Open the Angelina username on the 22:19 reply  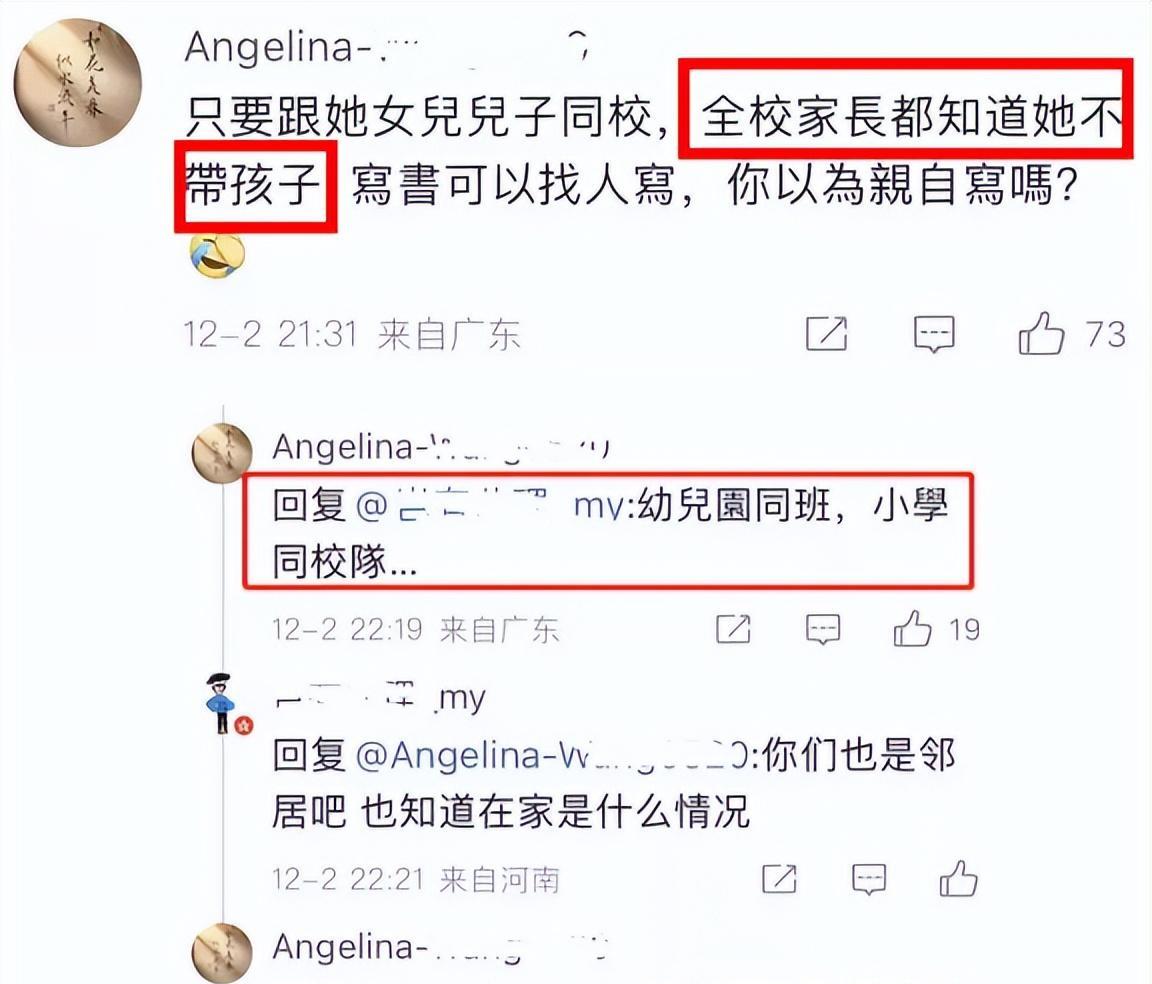coord(441,447)
